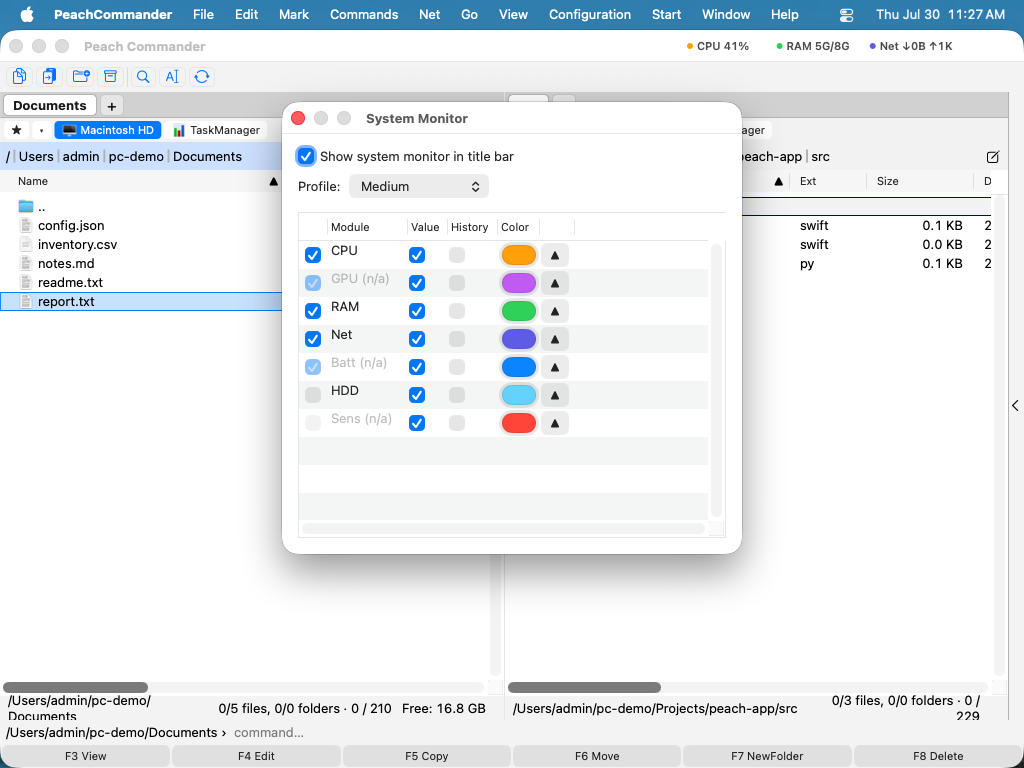1024x768 pixels.
Task: Click the orange CPU color swatch
Action: pyautogui.click(x=519, y=255)
